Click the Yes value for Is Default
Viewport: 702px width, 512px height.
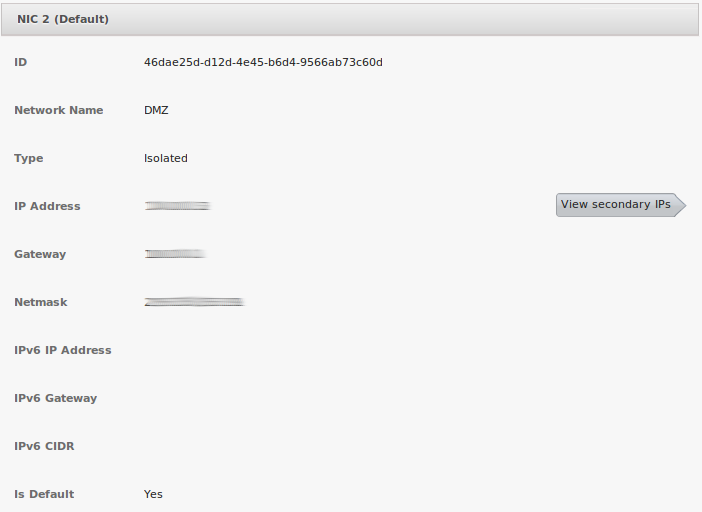point(153,494)
